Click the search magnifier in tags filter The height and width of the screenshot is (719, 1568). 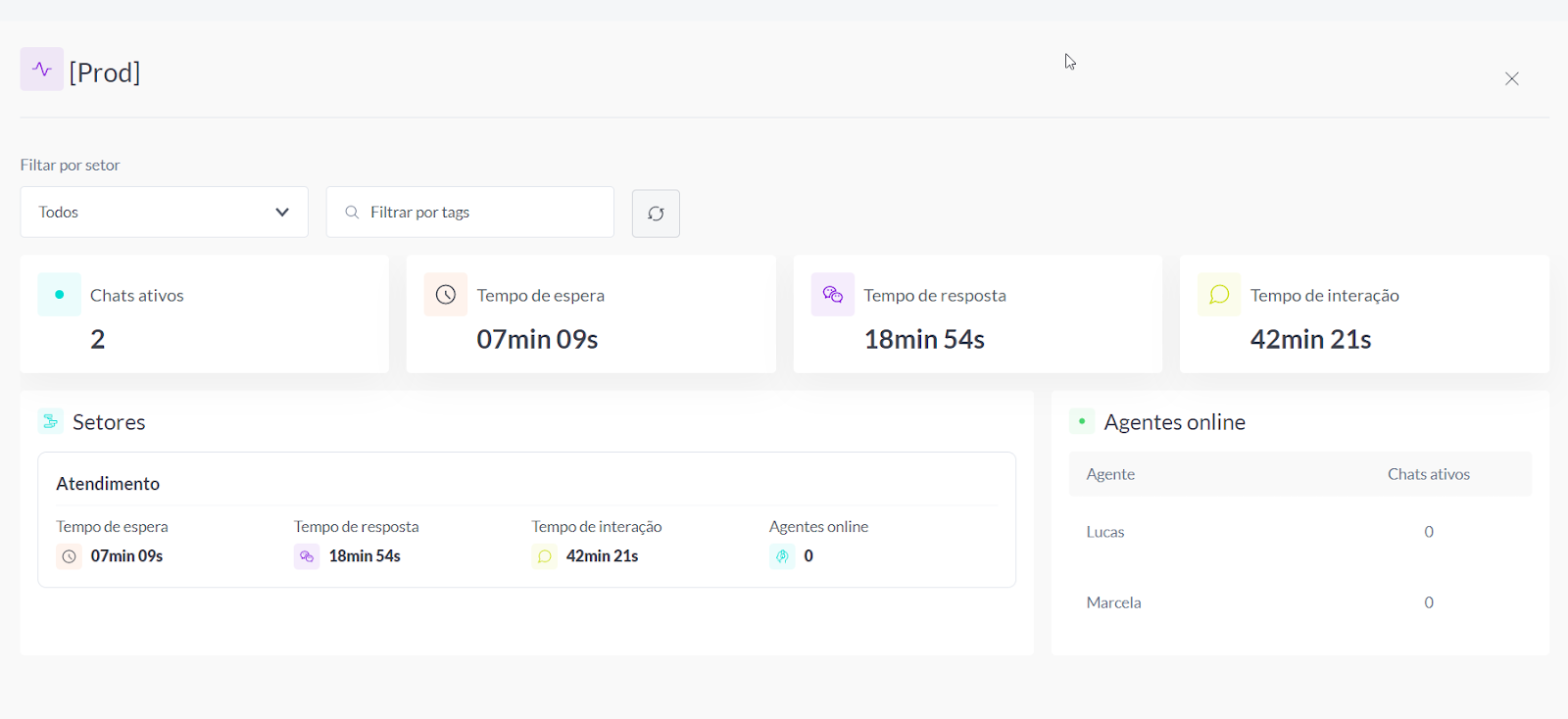pos(352,213)
